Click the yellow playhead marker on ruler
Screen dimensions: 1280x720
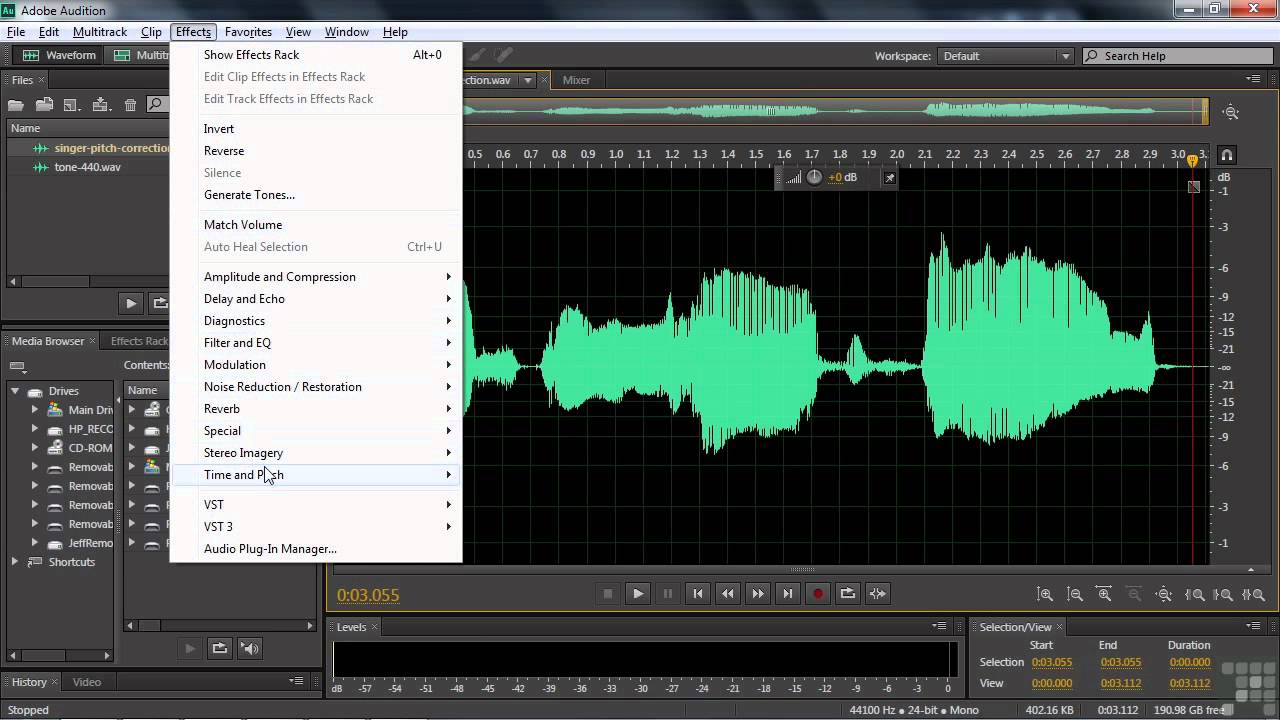[1192, 160]
